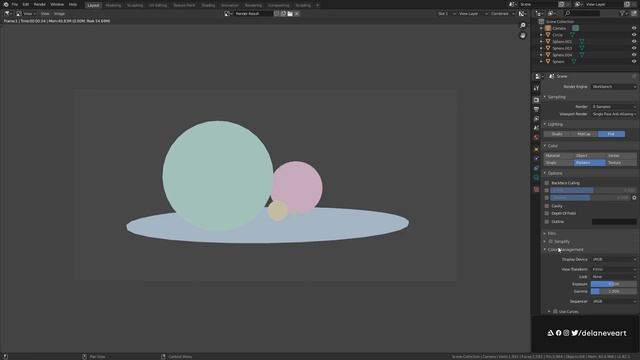
Task: Switch to the UV Editing workspace tab
Action: pyautogui.click(x=158, y=5)
